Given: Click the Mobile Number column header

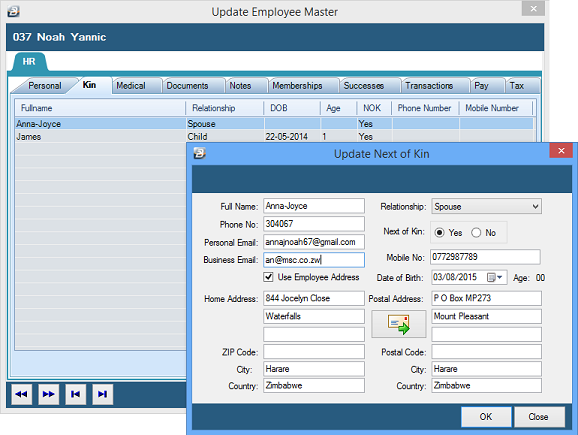Looking at the screenshot, I should click(496, 108).
